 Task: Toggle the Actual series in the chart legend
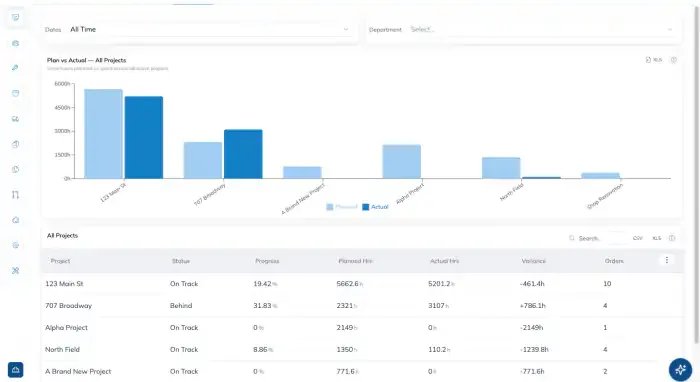[x=375, y=207]
